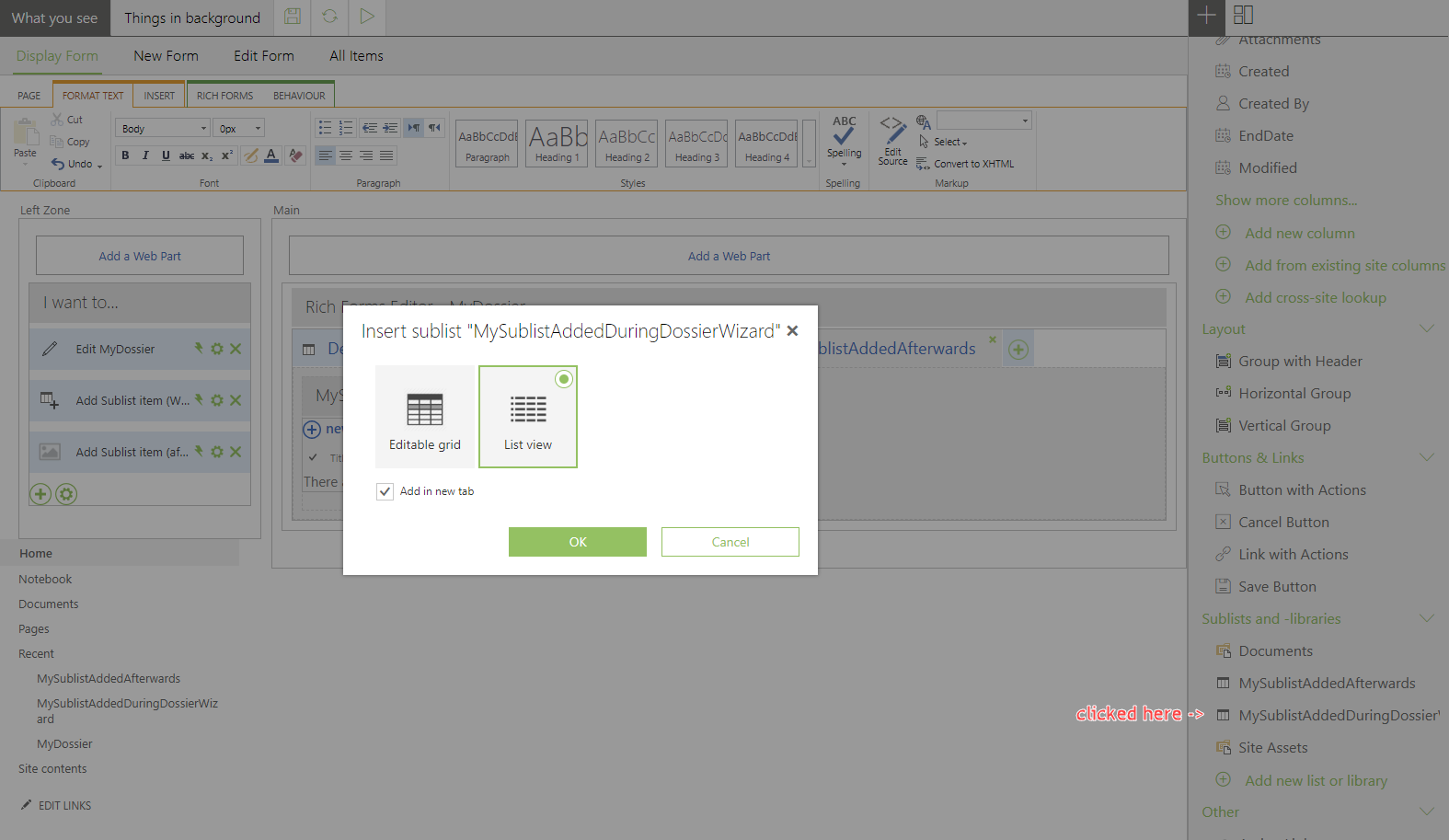This screenshot has height=840, width=1449.
Task: Click the Spelling check icon
Action: (844, 137)
